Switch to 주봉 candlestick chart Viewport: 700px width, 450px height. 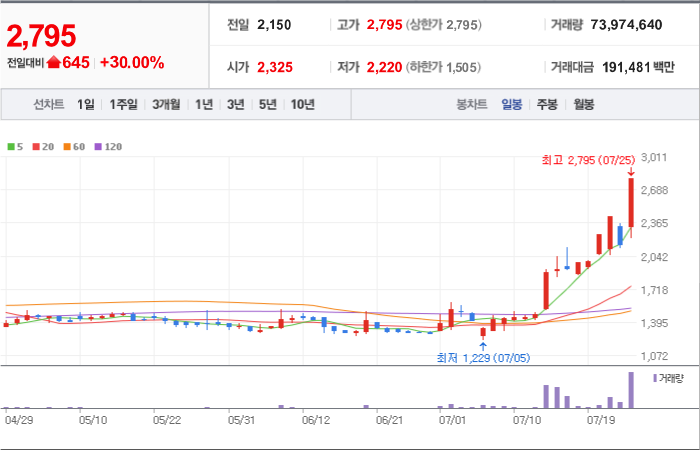pos(547,104)
